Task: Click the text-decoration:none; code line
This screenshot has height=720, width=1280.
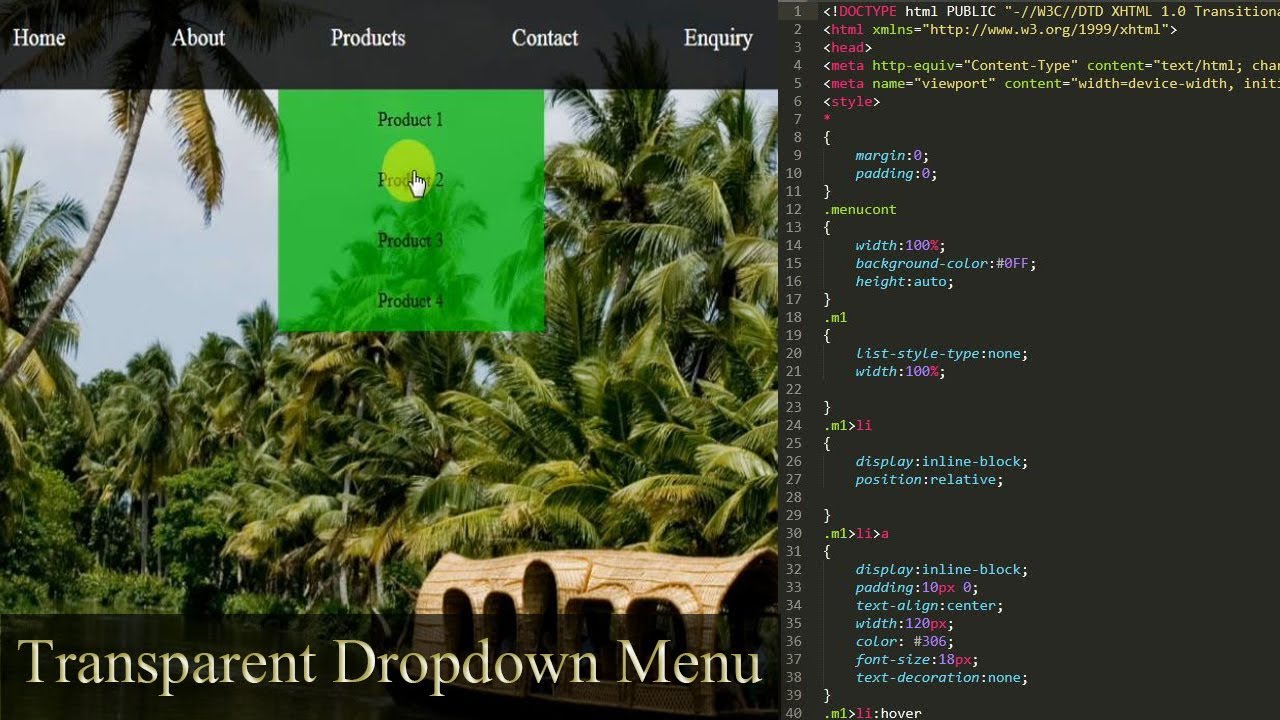Action: coord(941,678)
